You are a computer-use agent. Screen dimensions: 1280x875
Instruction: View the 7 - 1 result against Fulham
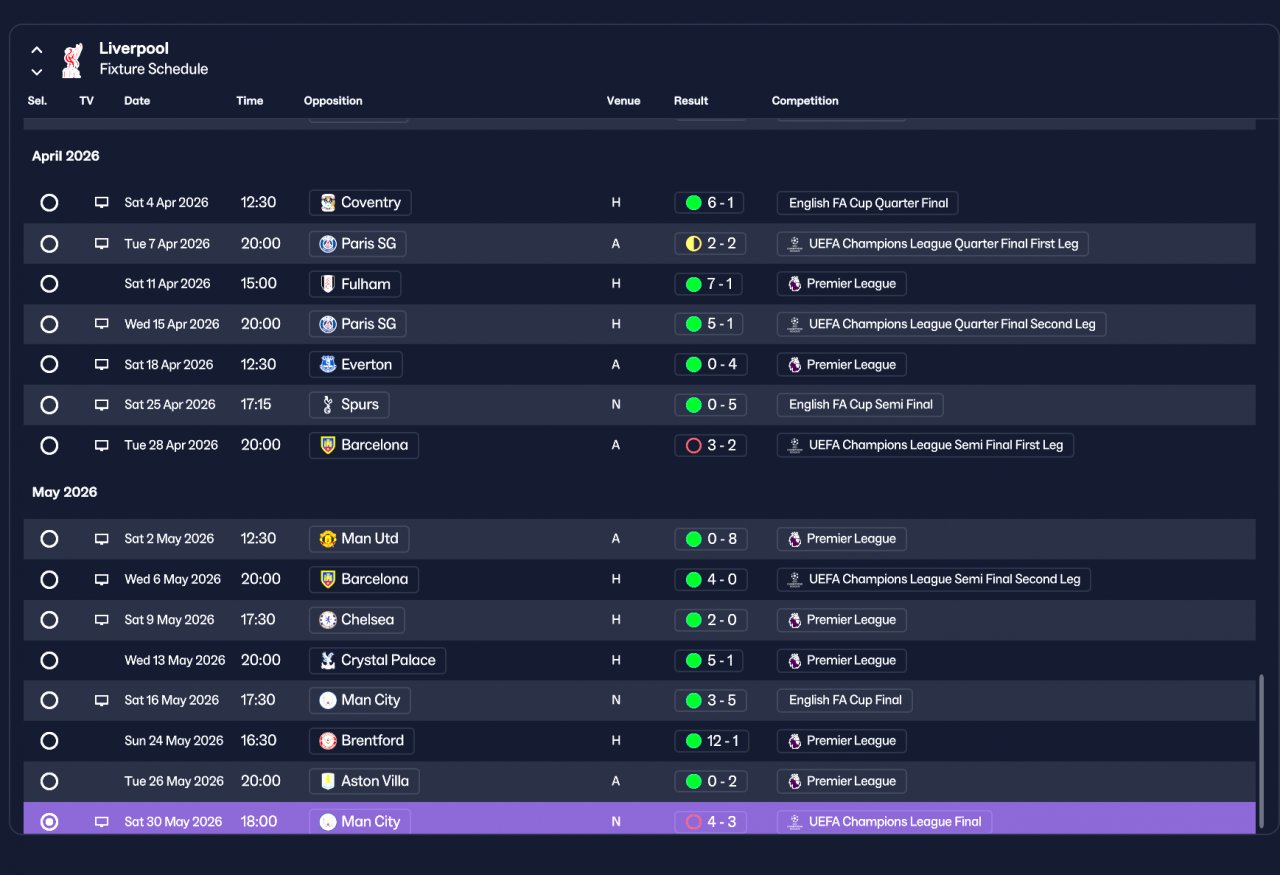tap(710, 284)
